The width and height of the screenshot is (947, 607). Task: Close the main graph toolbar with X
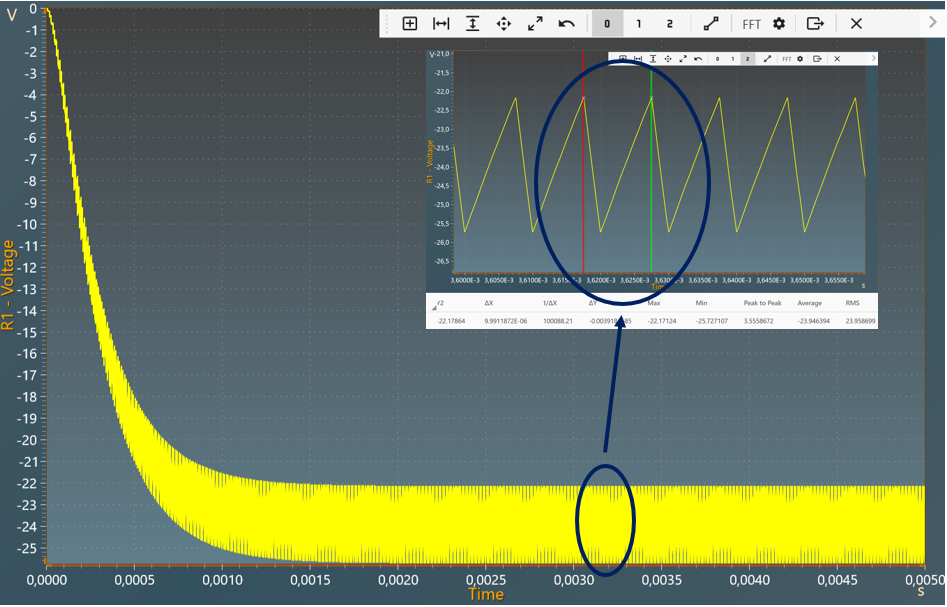pyautogui.click(x=856, y=24)
